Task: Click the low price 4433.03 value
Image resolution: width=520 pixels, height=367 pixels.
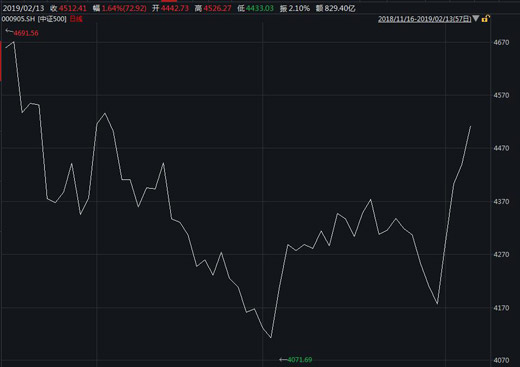Action: (260, 8)
